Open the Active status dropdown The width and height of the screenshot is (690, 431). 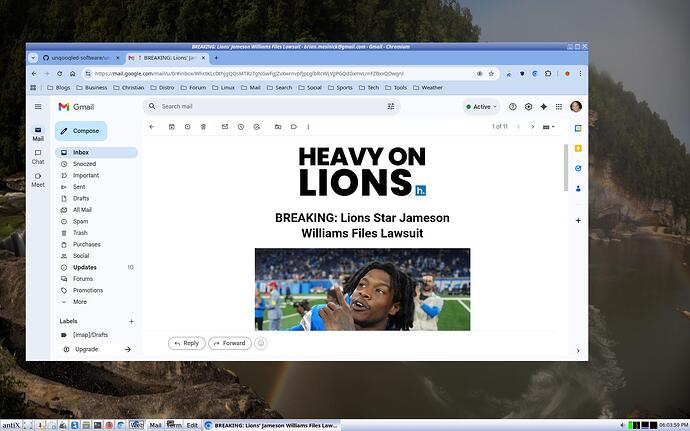(481, 107)
